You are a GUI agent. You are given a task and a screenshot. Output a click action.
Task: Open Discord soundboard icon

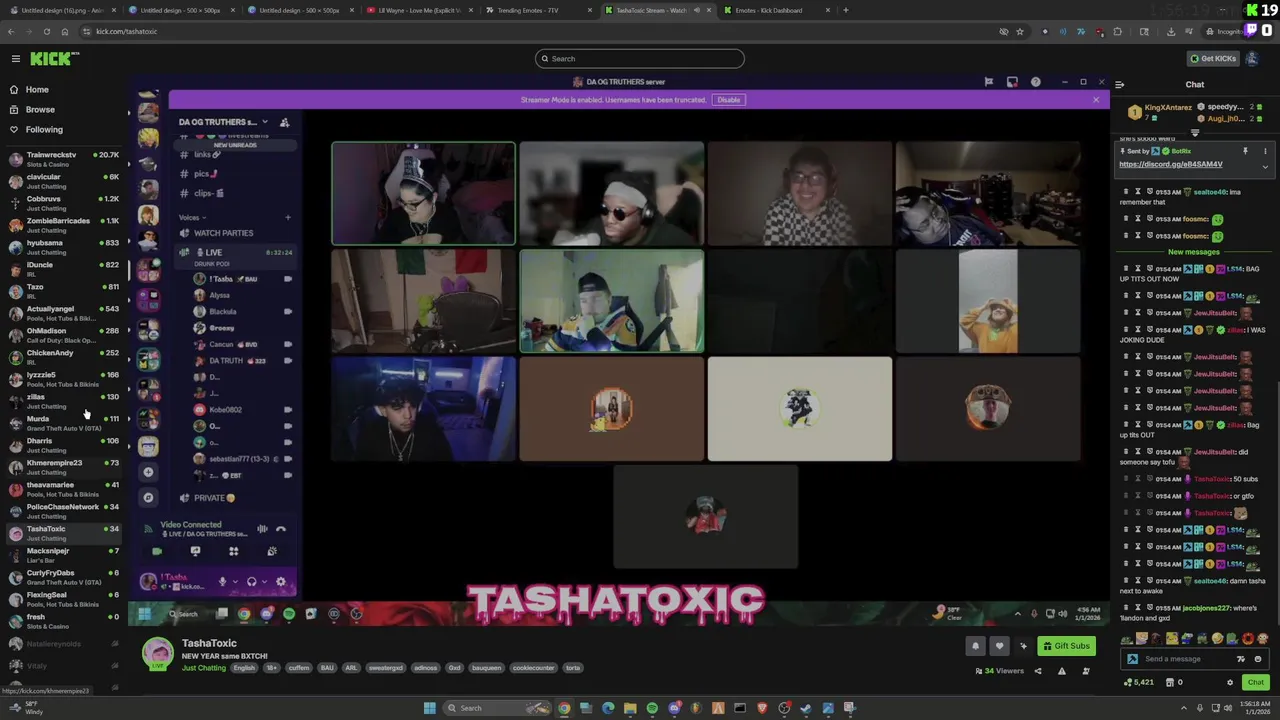272,551
